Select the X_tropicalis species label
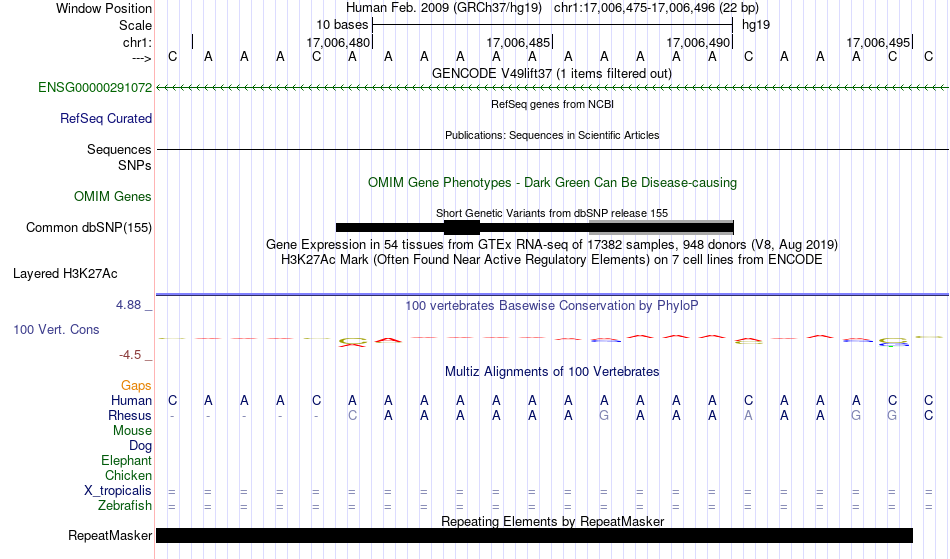The width and height of the screenshot is (950, 559). 118,491
